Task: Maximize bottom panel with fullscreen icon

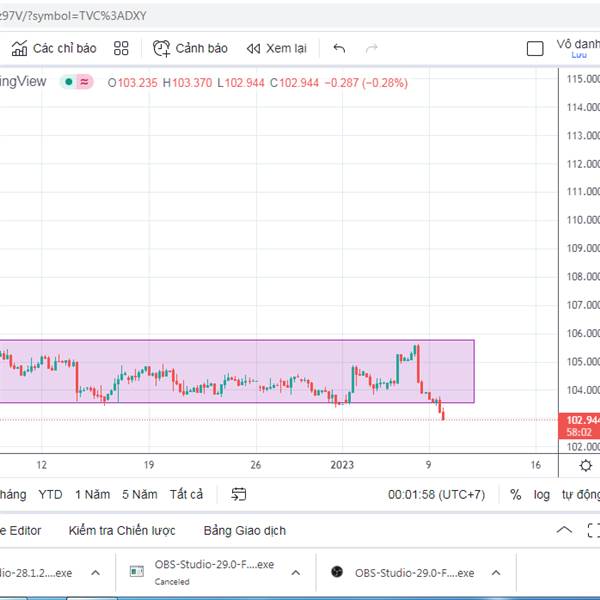Action: click(x=593, y=530)
